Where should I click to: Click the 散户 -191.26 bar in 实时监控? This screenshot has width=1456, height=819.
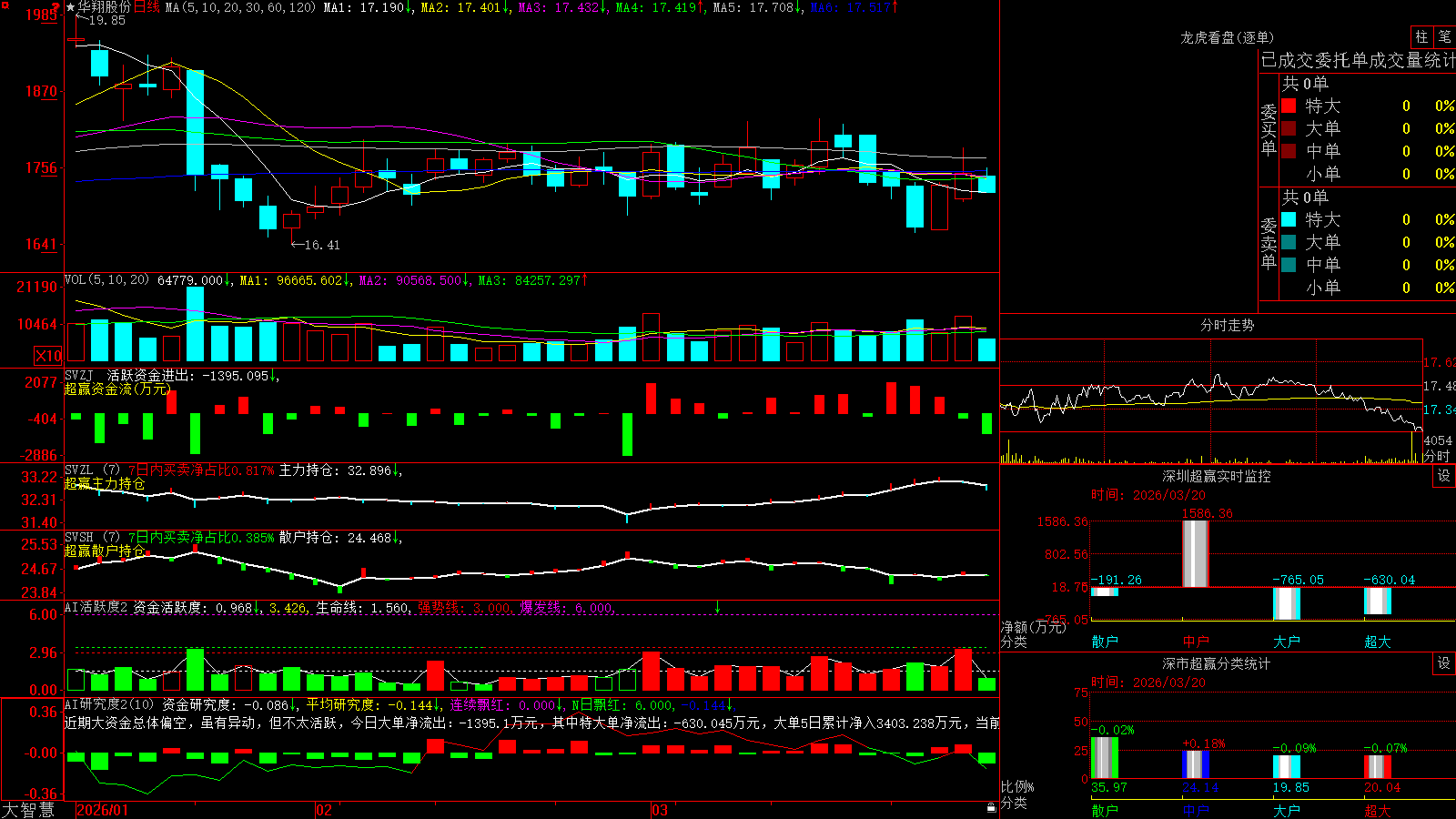[1105, 591]
